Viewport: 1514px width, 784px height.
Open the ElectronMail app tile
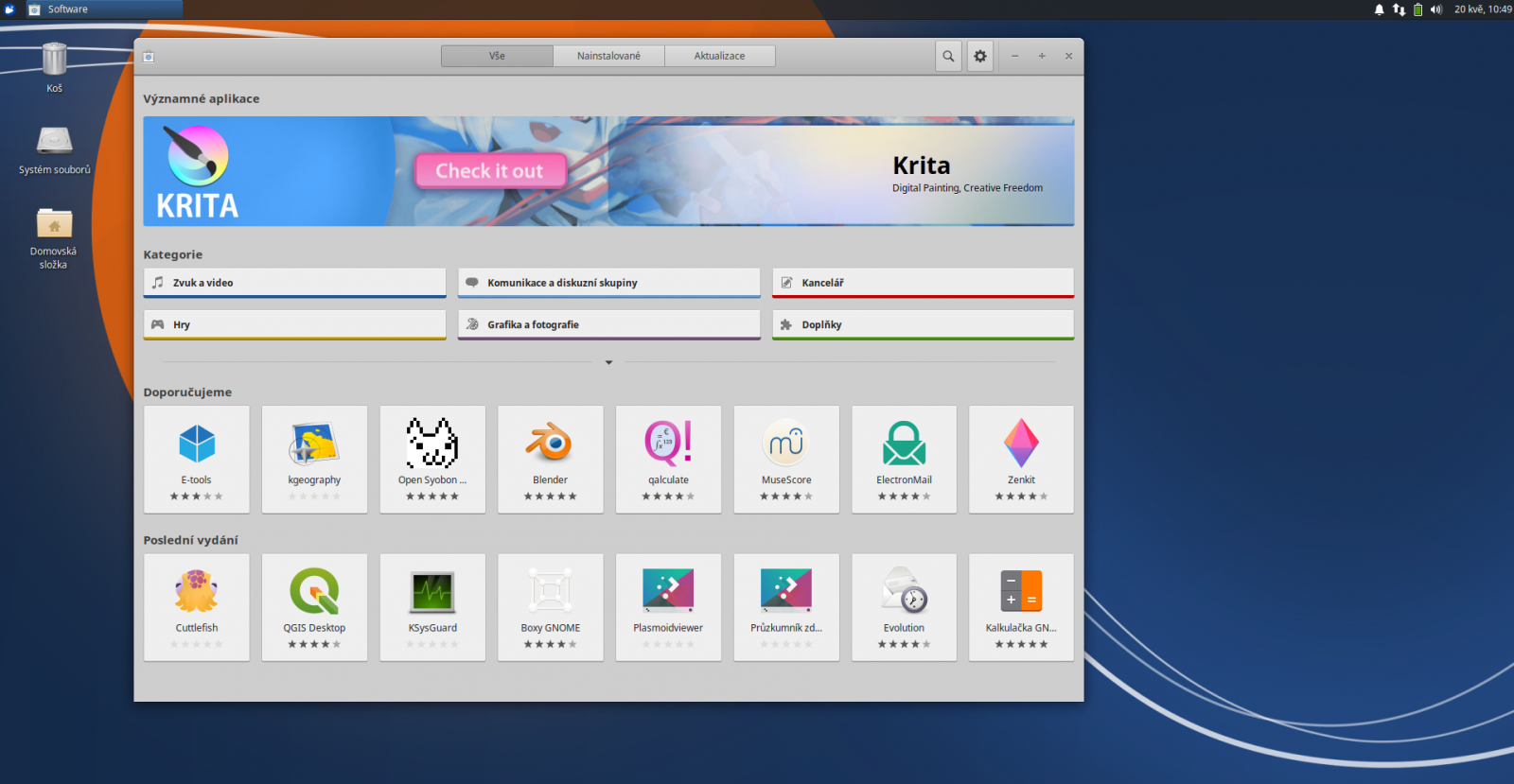pyautogui.click(x=904, y=460)
